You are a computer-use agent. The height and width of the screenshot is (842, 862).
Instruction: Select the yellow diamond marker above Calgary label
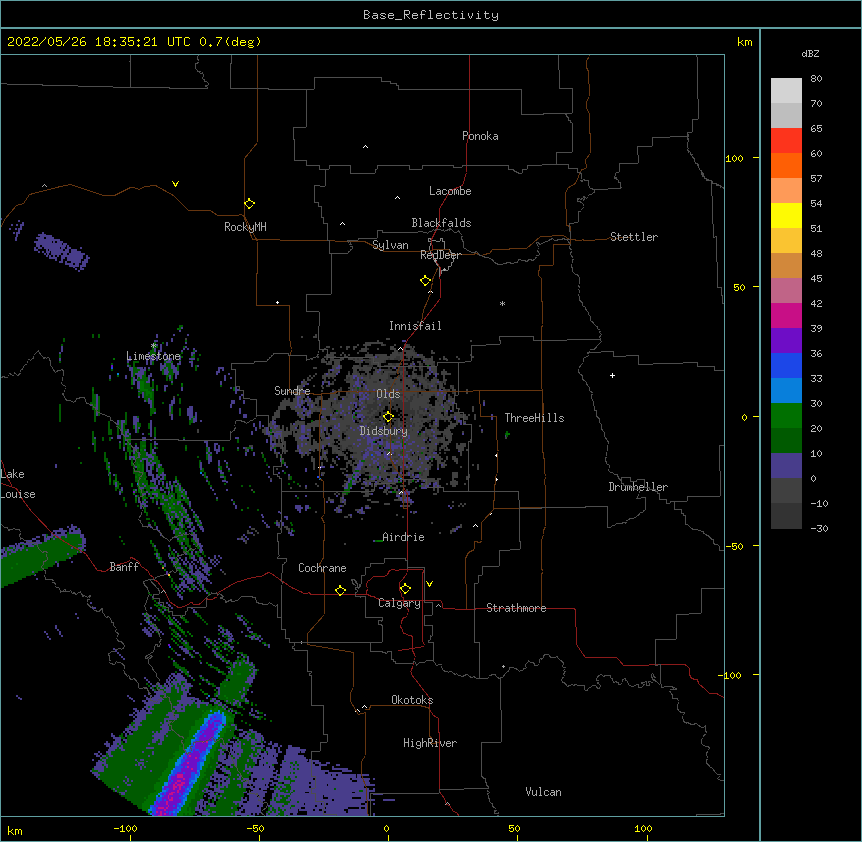point(405,589)
